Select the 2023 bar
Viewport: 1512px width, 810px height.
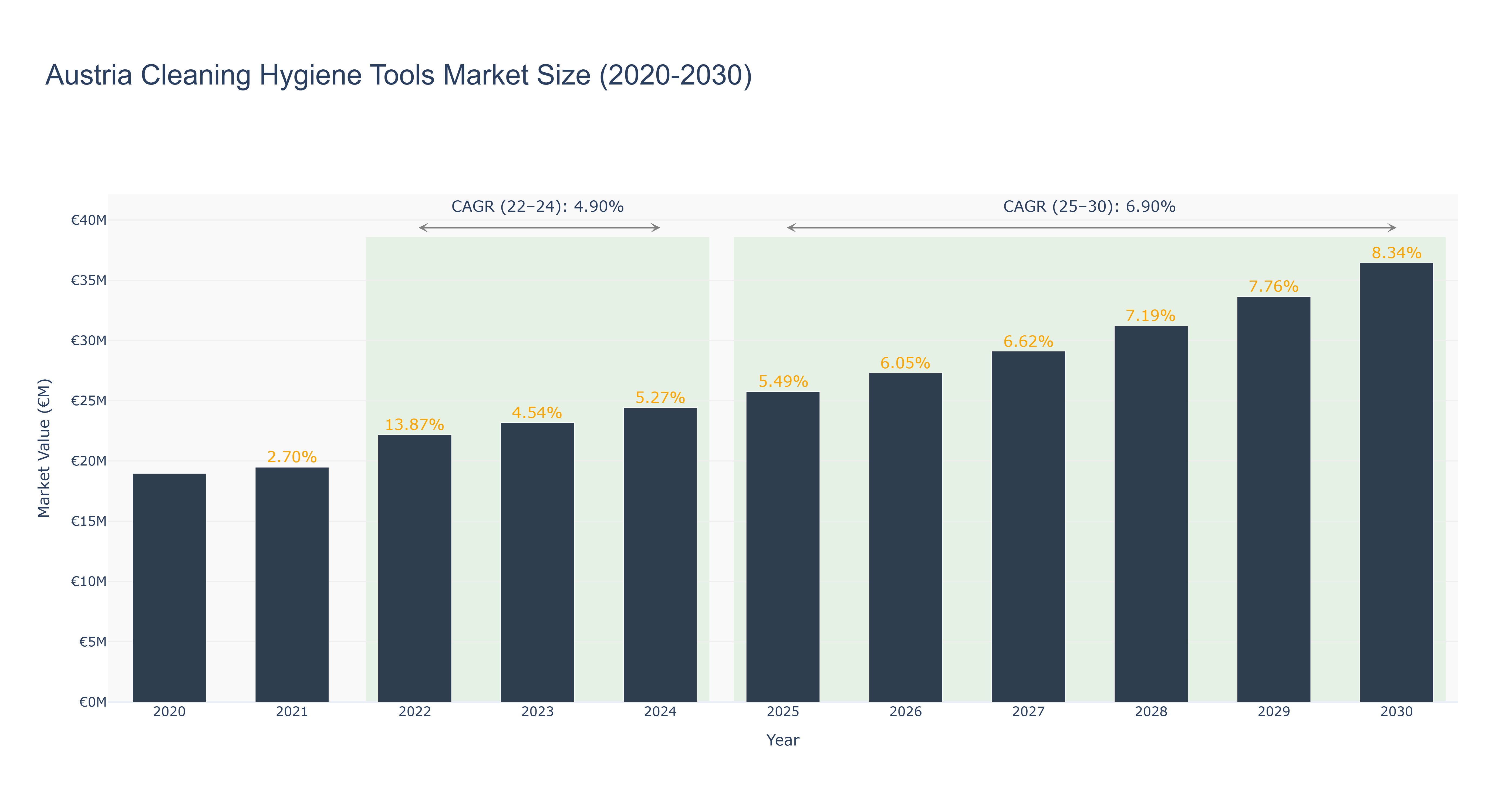click(x=537, y=562)
